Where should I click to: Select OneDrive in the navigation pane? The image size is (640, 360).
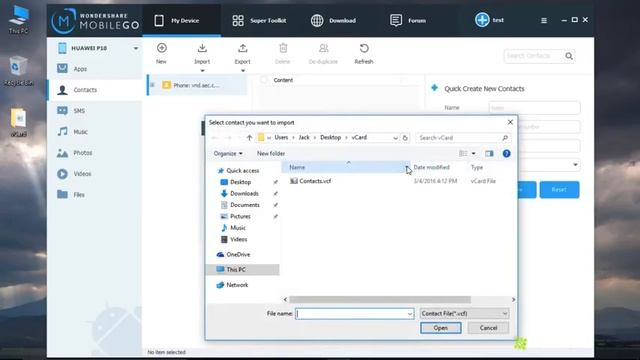(238, 254)
